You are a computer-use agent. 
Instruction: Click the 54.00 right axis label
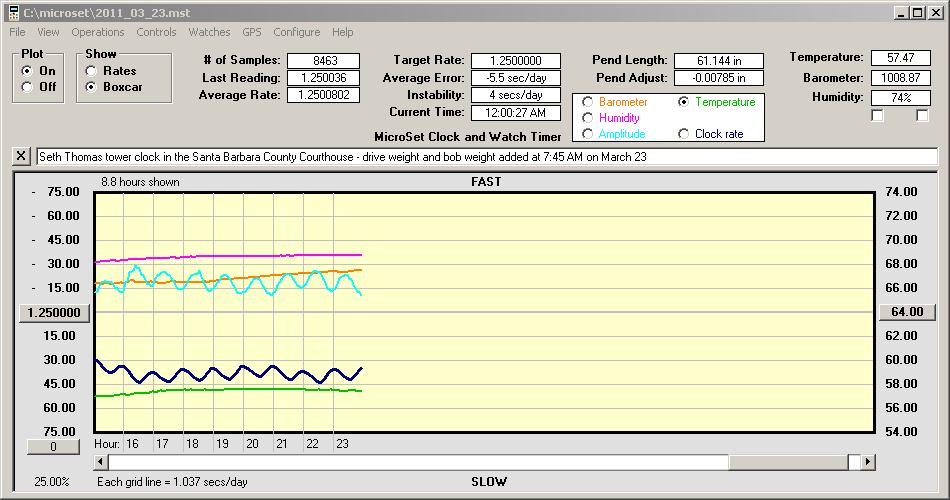tap(901, 432)
